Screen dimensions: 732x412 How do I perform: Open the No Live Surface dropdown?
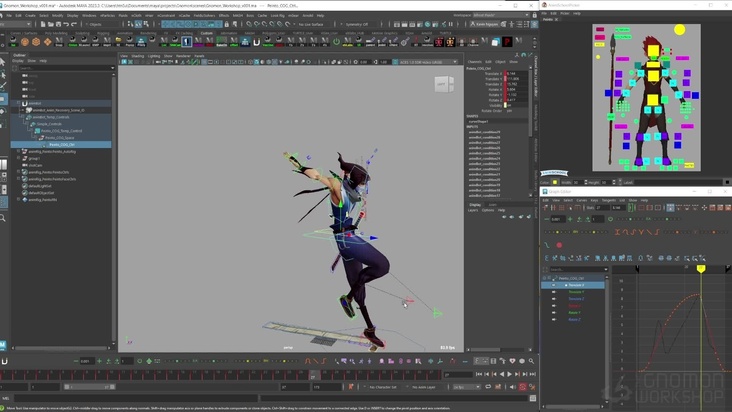(x=314, y=24)
